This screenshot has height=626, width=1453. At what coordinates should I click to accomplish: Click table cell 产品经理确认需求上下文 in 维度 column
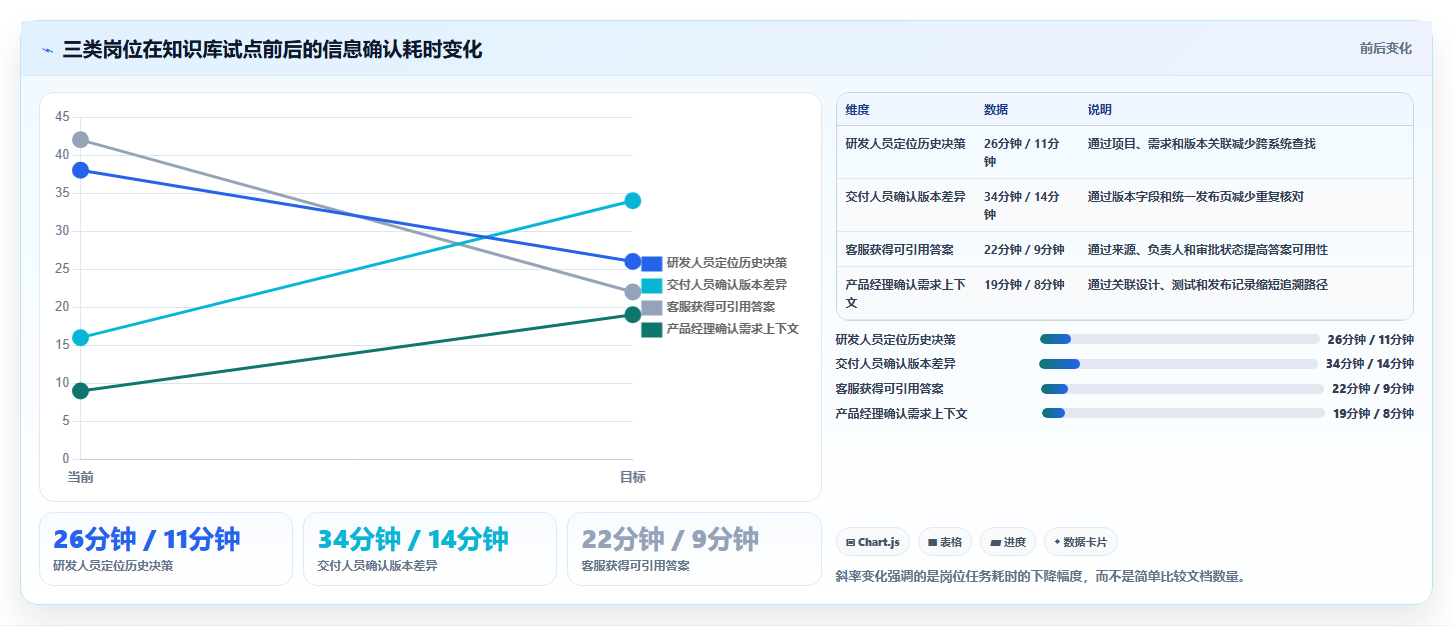click(x=905, y=293)
